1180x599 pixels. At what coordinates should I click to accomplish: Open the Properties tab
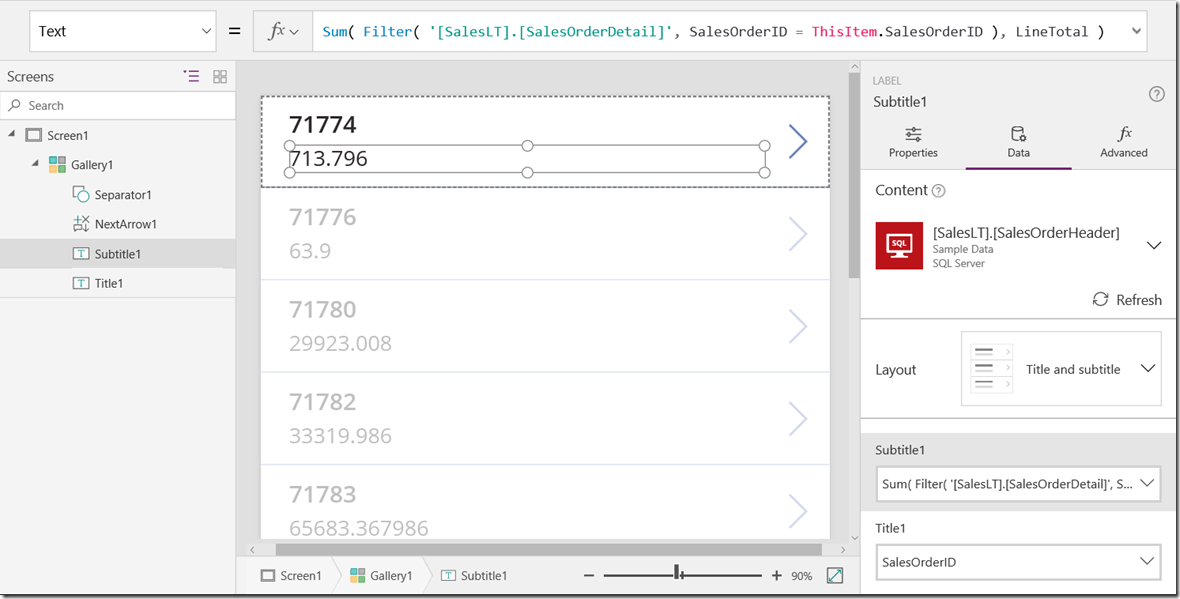coord(913,142)
